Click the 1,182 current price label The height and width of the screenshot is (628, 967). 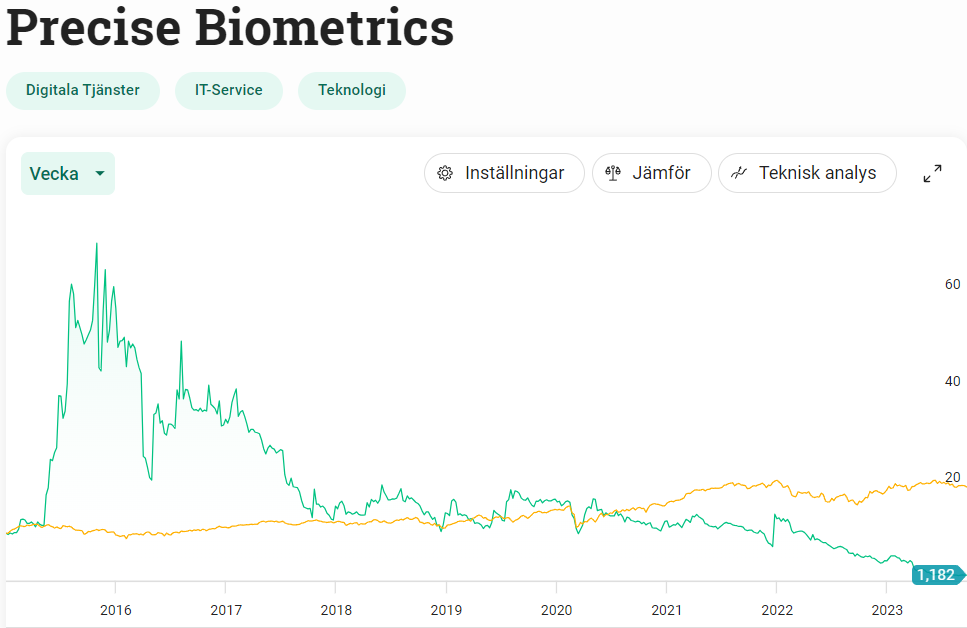point(937,574)
